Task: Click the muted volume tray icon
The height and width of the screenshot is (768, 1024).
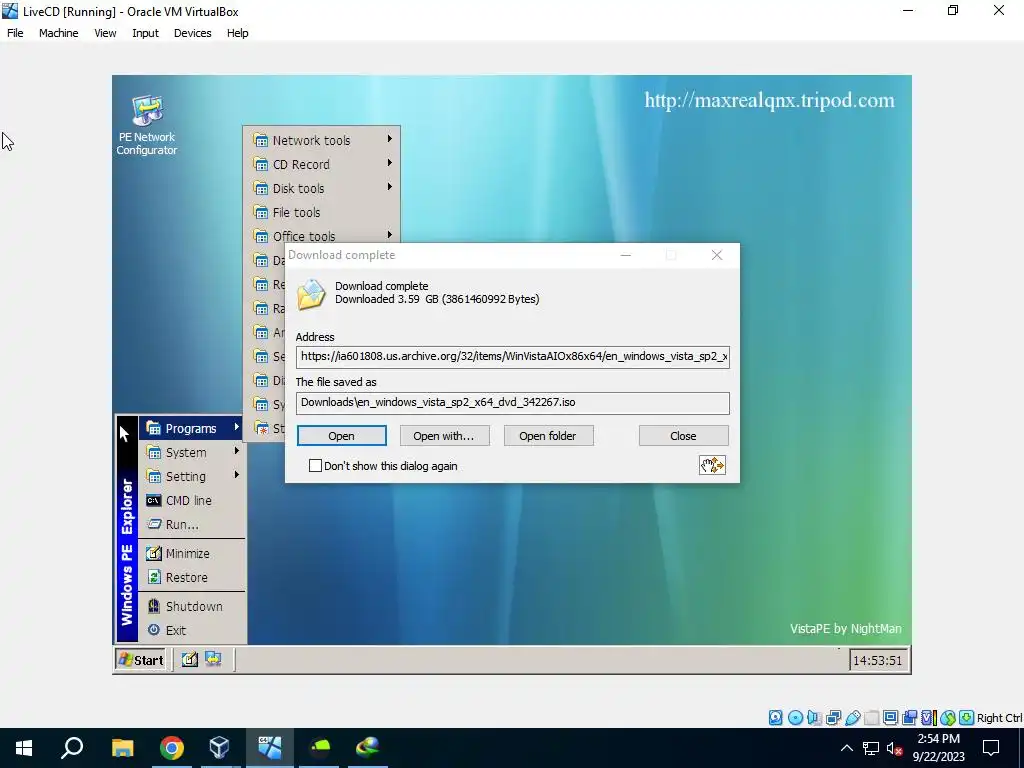Action: [x=895, y=748]
